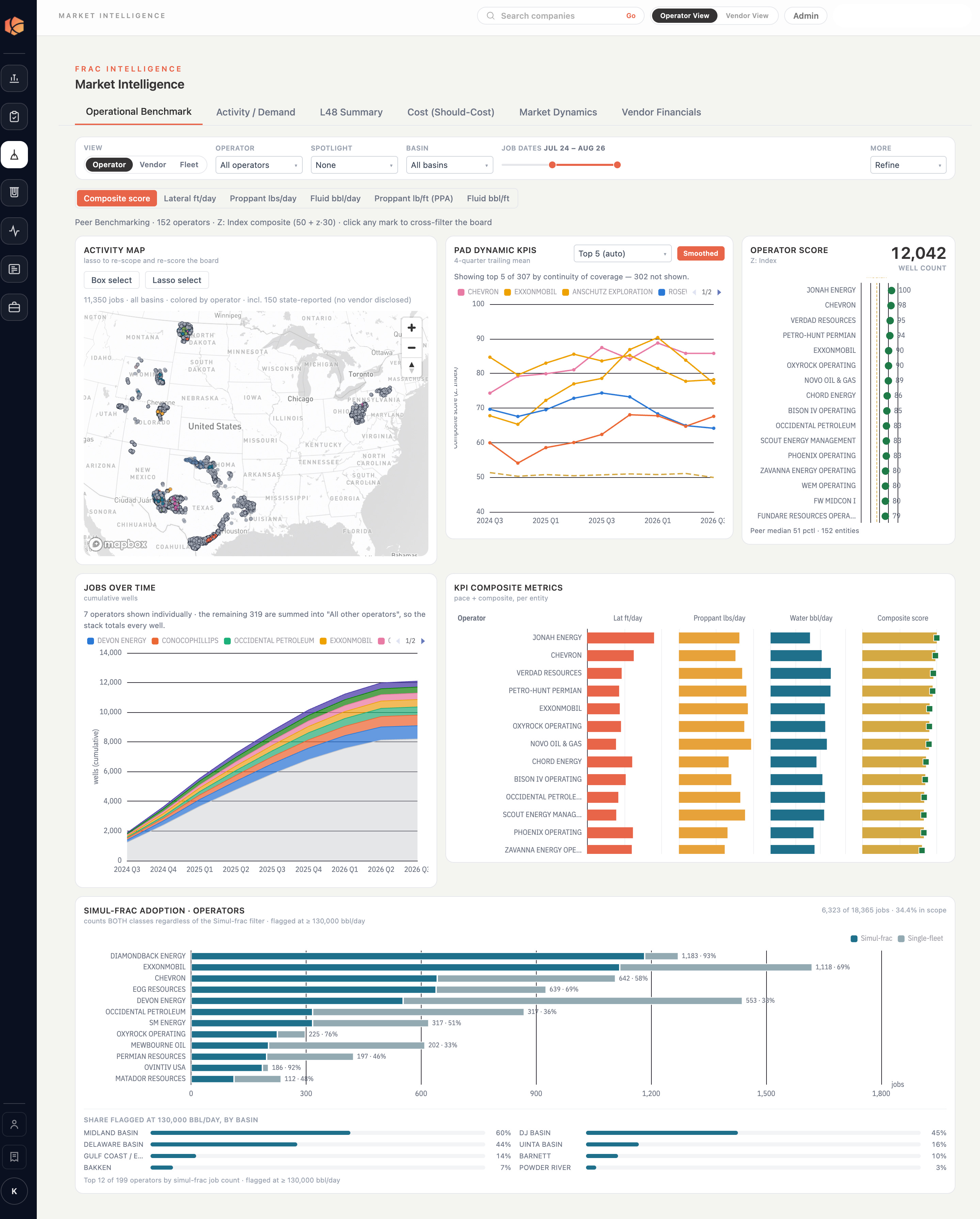Switch to Activity / Demand tab
The image size is (980, 1219).
255,112
